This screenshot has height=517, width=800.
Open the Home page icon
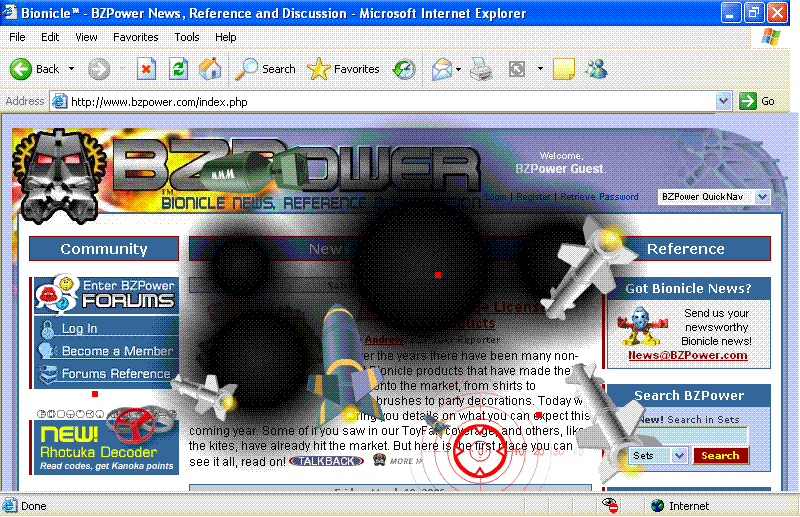click(210, 69)
